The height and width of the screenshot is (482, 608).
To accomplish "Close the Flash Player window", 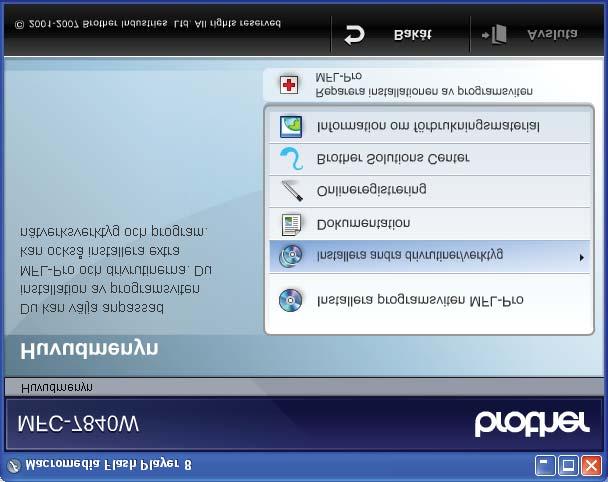I will click(591, 465).
